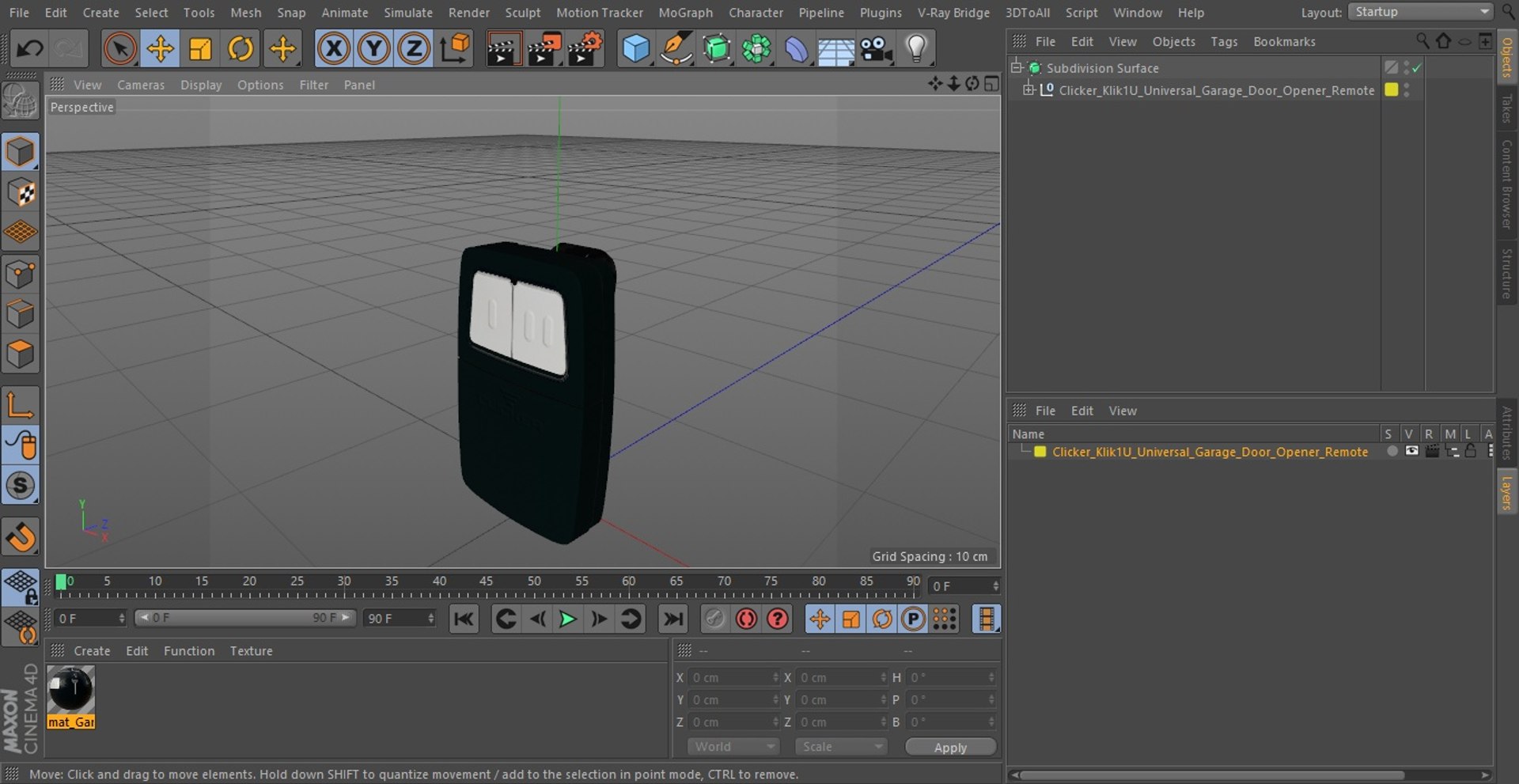Click the Apply button
This screenshot has height=784, width=1519.
click(950, 748)
